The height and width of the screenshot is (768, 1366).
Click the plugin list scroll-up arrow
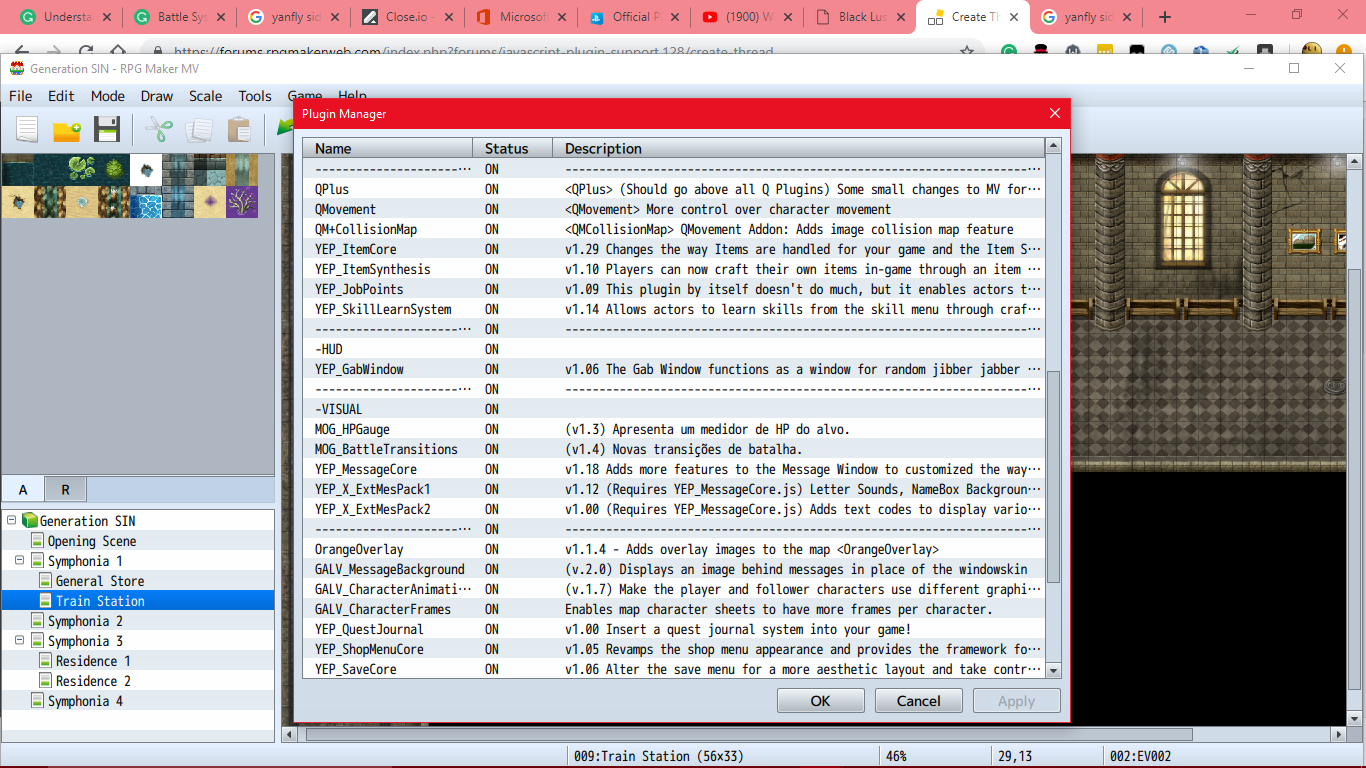1053,147
